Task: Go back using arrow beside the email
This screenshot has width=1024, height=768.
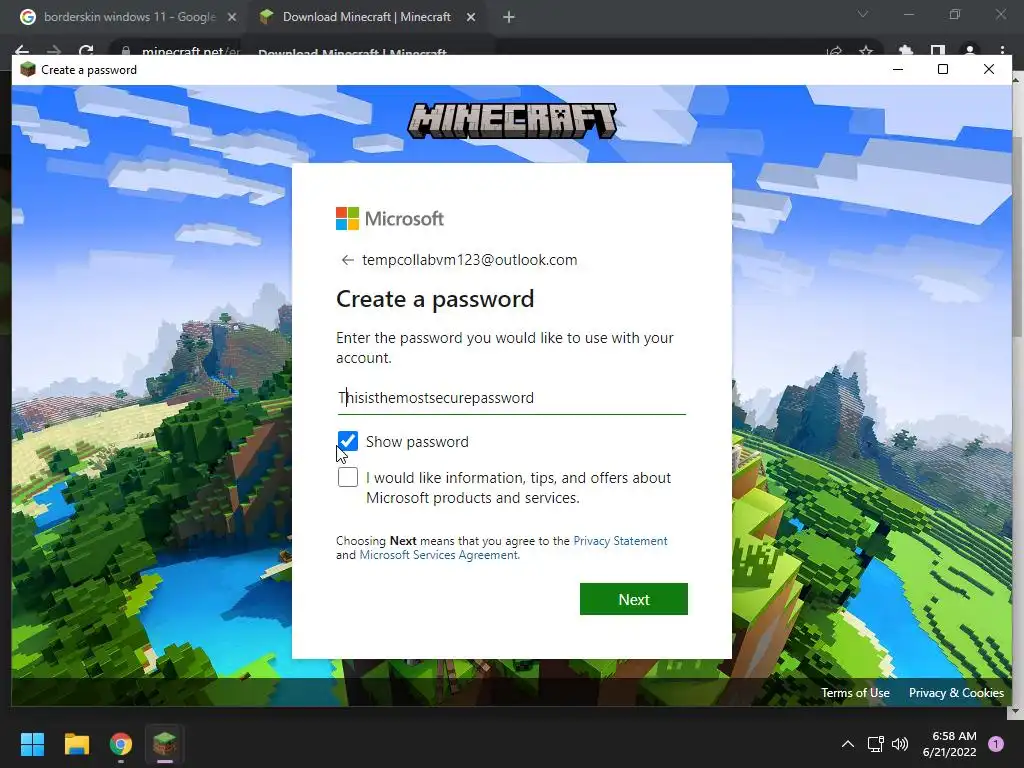Action: [347, 260]
